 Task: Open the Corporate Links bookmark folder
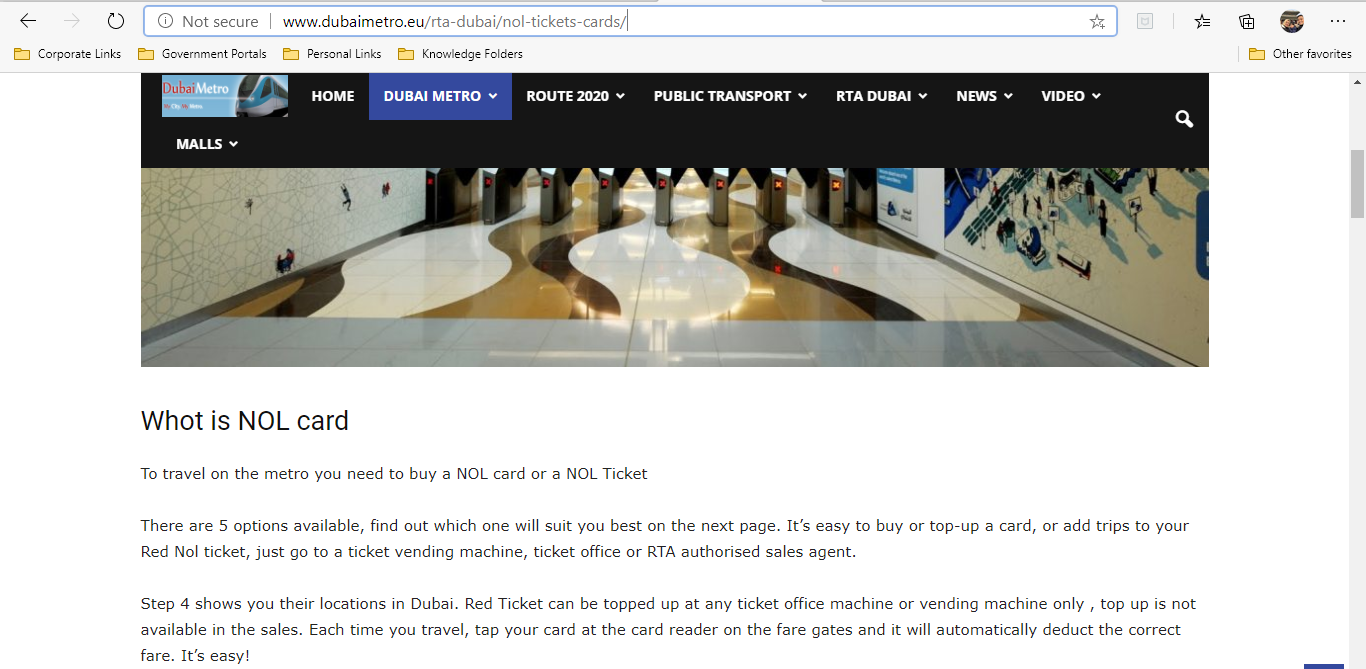pyautogui.click(x=68, y=54)
